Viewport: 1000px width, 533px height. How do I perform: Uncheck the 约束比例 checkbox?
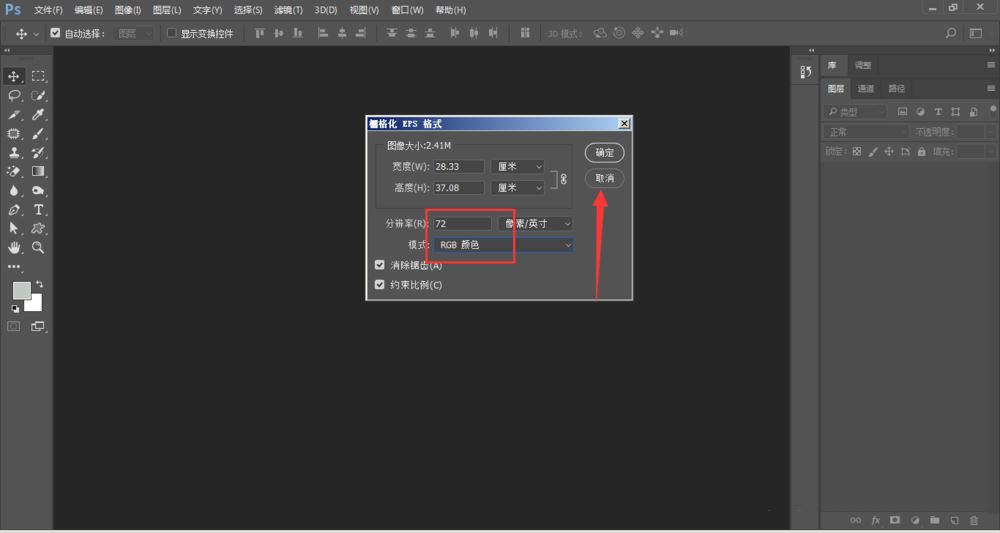pyautogui.click(x=379, y=284)
